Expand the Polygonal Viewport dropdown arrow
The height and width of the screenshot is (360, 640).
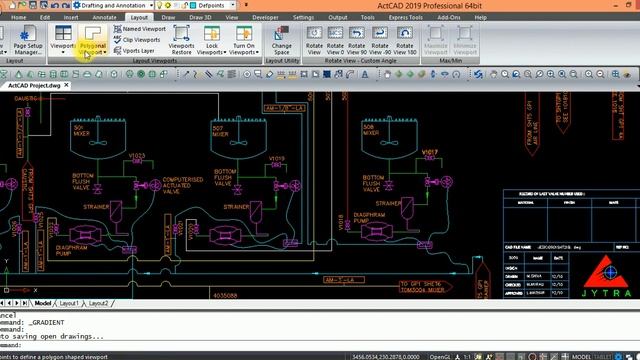coord(105,52)
